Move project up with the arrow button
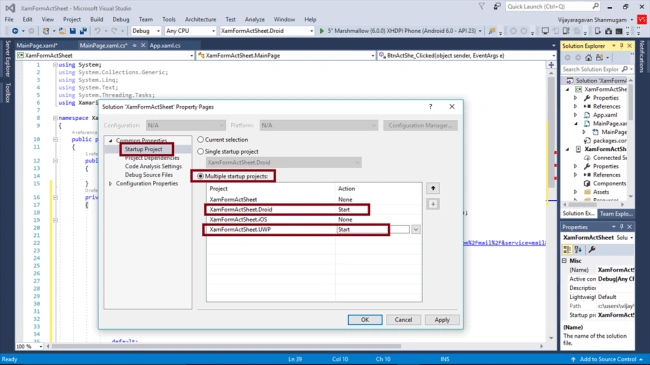Screen dimensions: 650x365 (x=433, y=188)
